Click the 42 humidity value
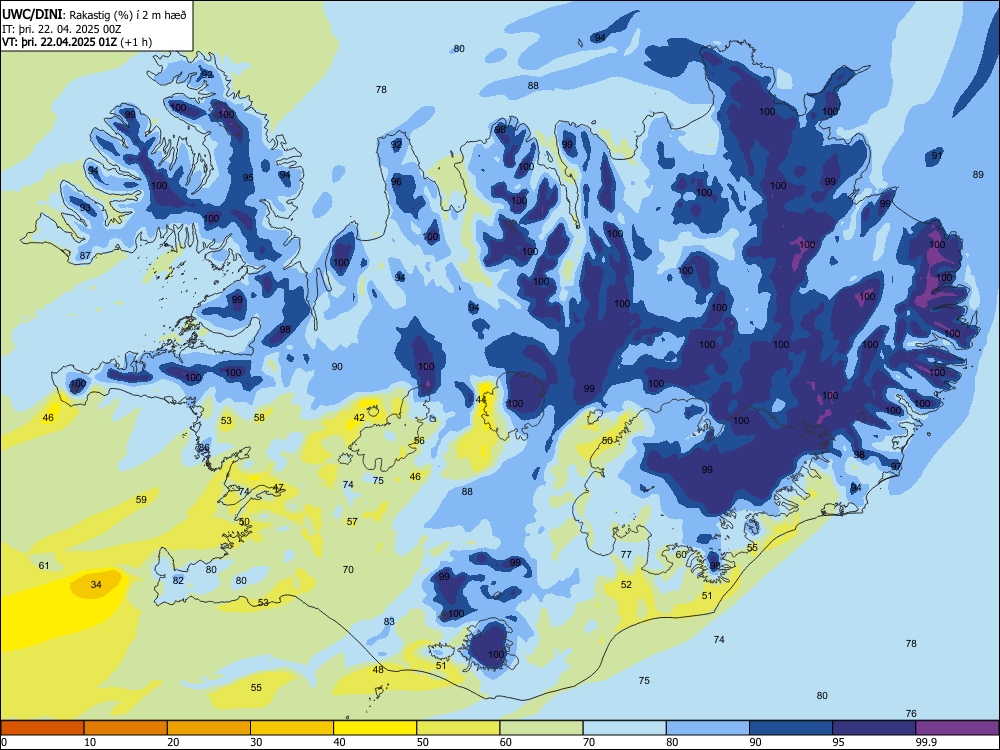Viewport: 1000px width, 750px height. [x=359, y=417]
